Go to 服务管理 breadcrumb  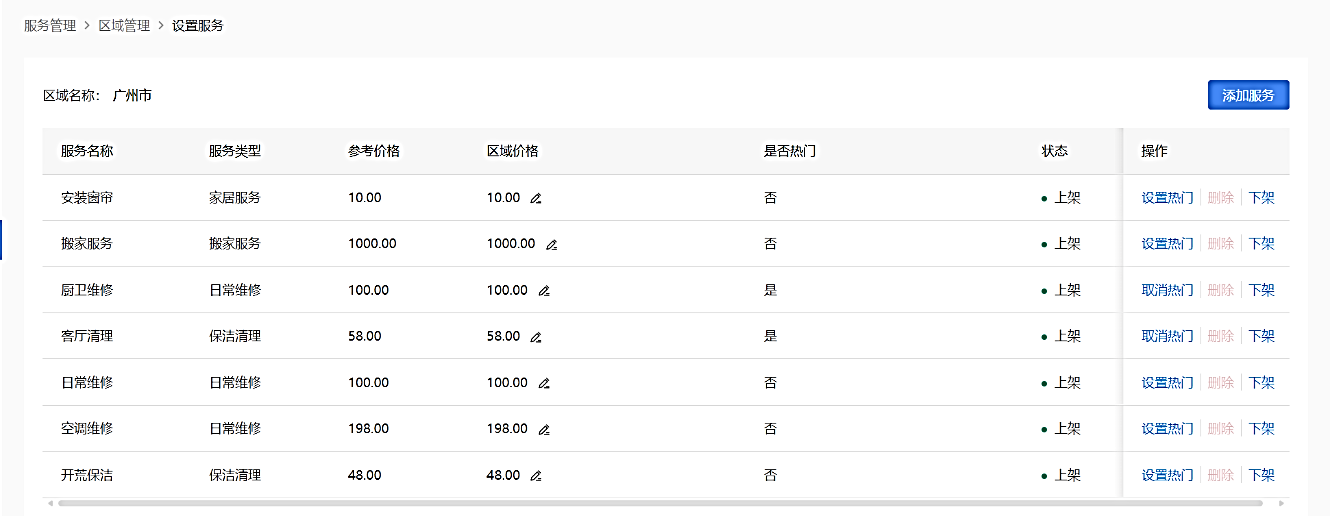50,26
